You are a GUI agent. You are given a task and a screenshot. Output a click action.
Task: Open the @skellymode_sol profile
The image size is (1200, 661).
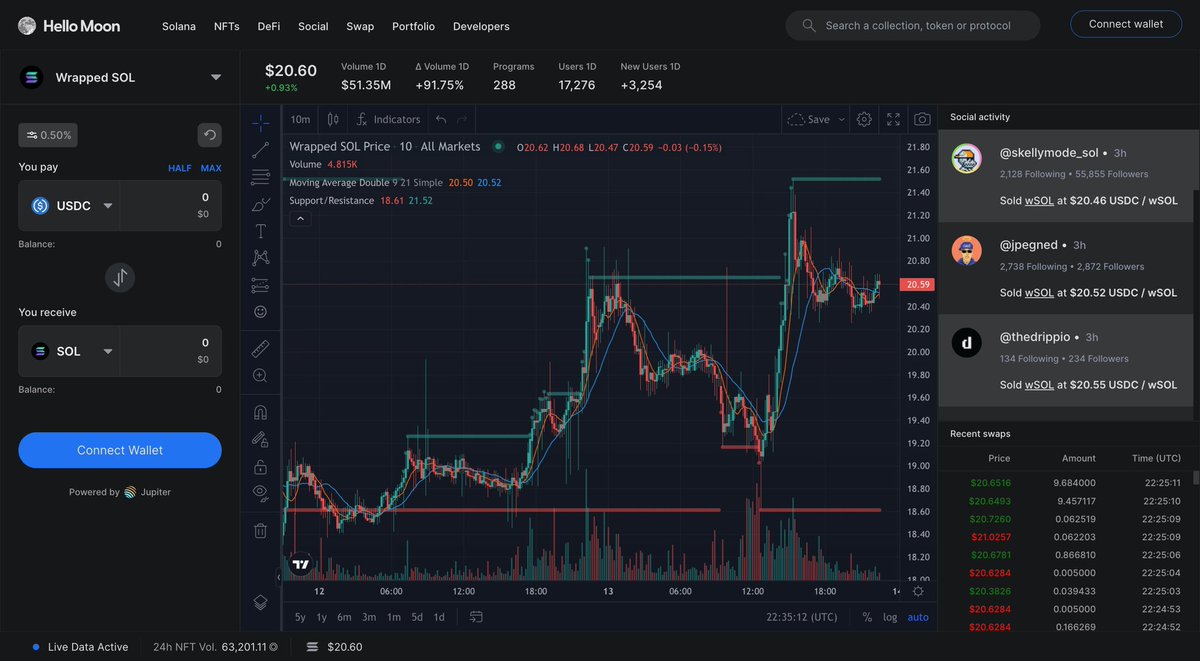(x=1048, y=153)
